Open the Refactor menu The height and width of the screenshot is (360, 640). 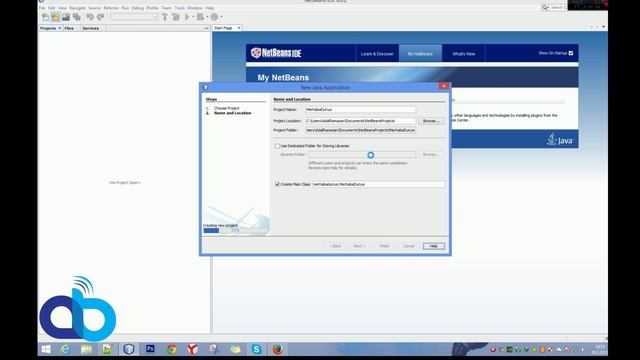[111, 8]
